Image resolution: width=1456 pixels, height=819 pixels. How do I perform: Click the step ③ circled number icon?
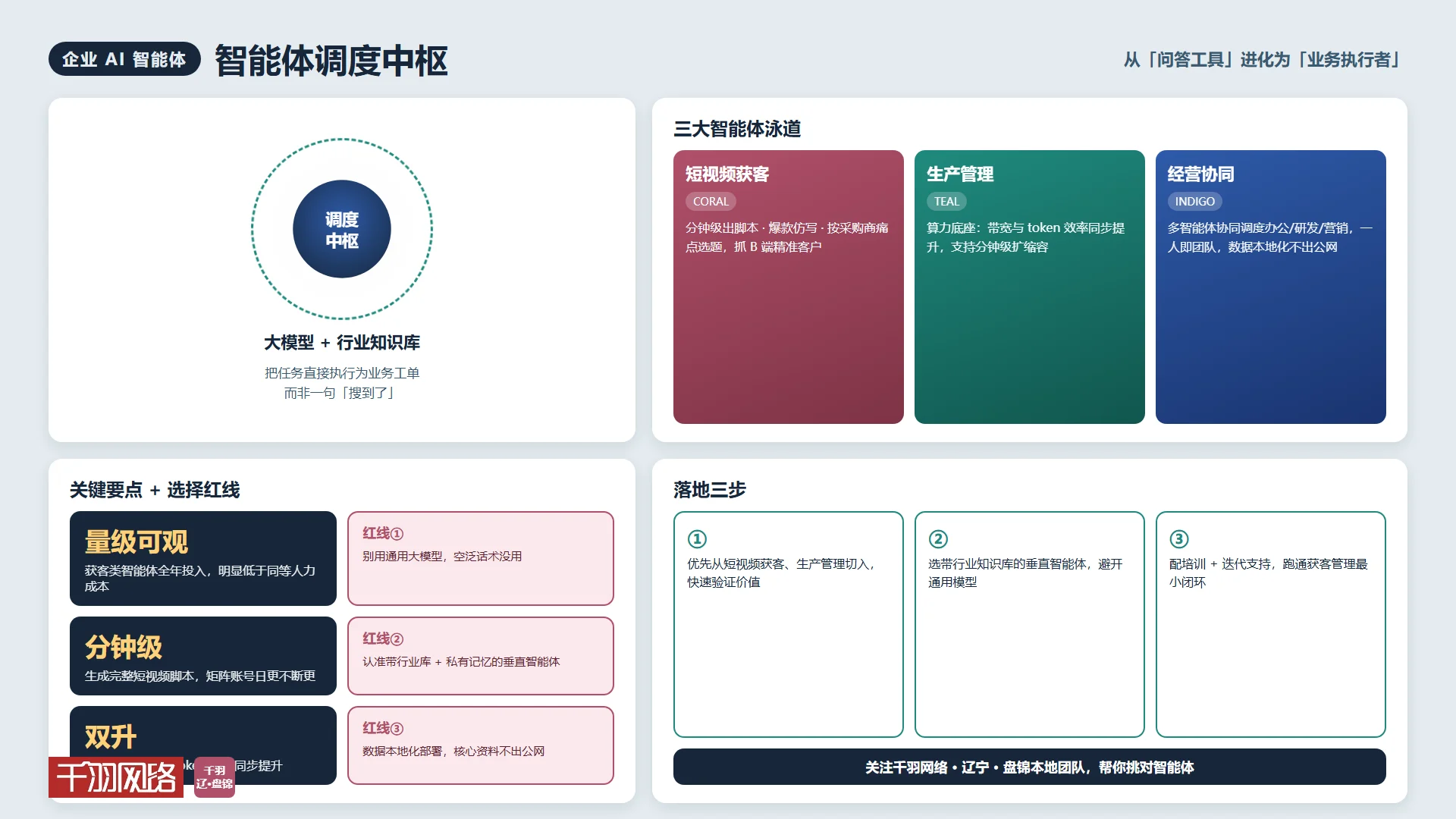[1179, 539]
